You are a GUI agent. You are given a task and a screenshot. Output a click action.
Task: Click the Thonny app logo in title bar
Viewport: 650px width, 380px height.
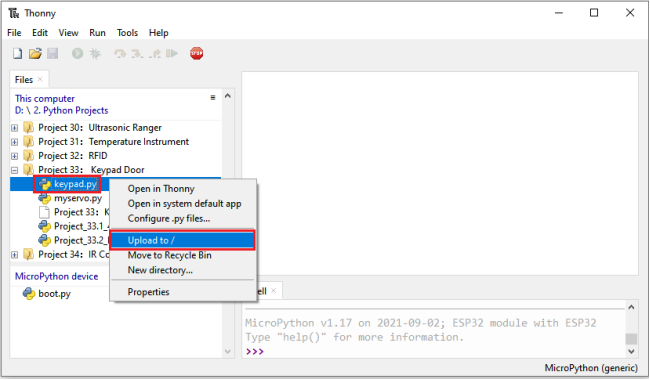click(14, 13)
